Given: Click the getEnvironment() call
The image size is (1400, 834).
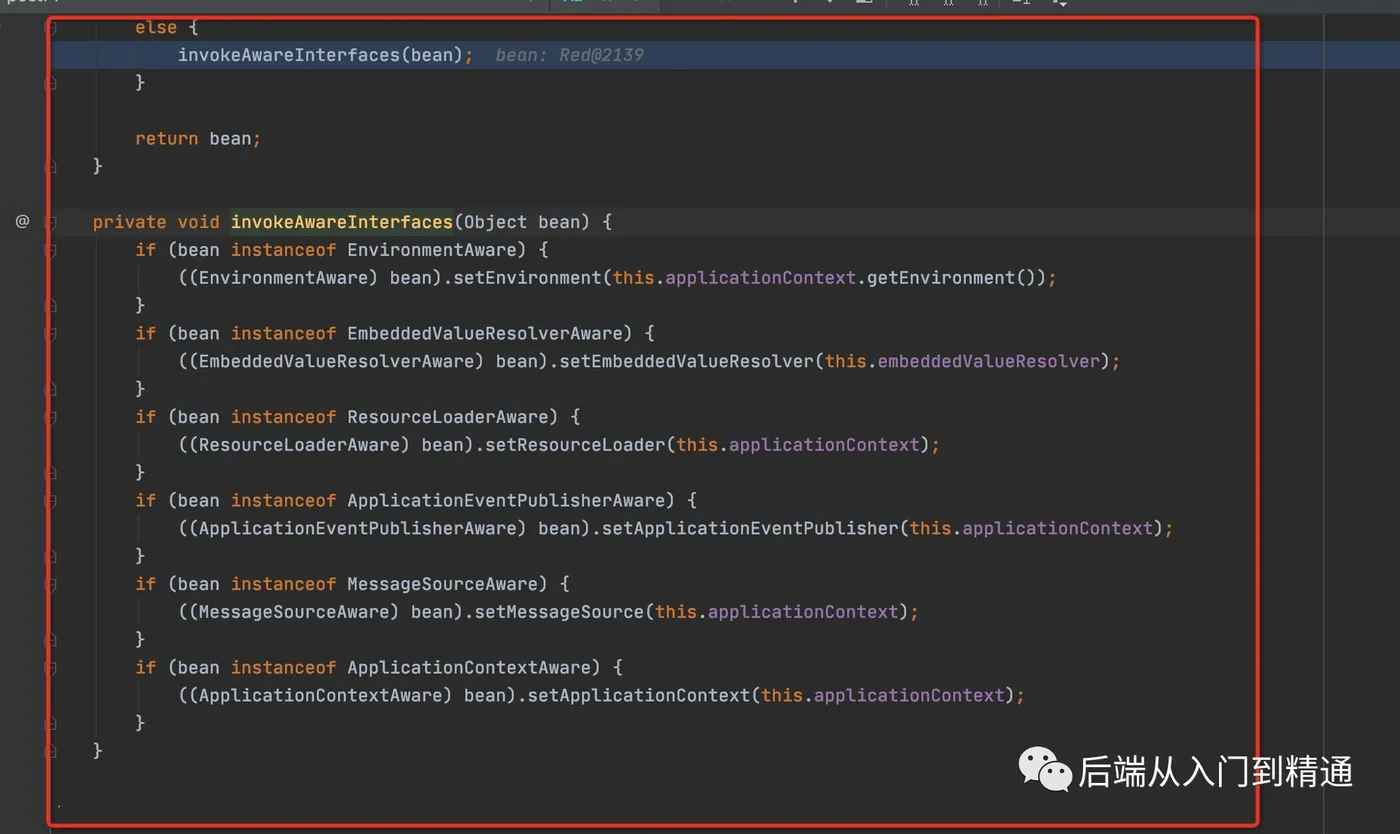Looking at the screenshot, I should pos(951,278).
